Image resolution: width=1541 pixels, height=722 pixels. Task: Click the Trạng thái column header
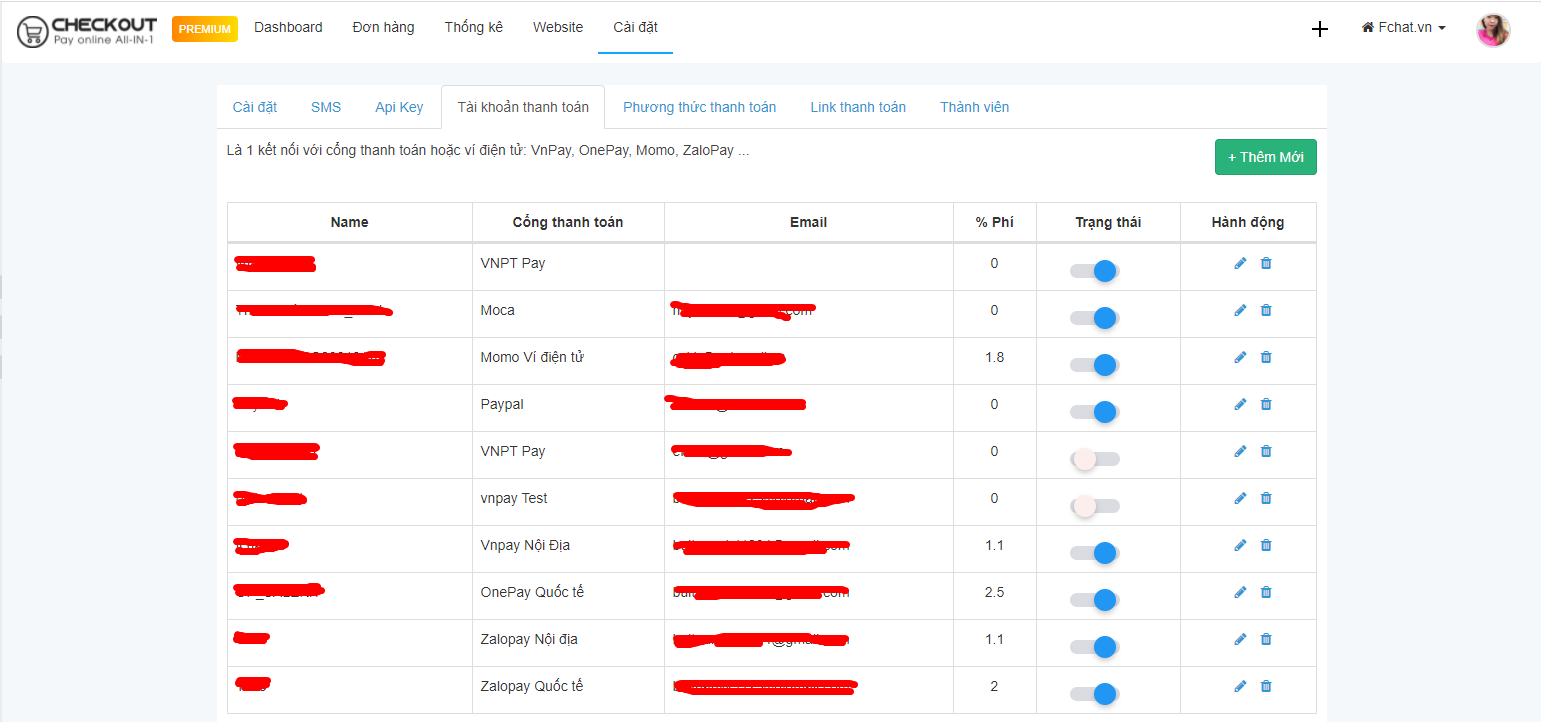click(1109, 222)
